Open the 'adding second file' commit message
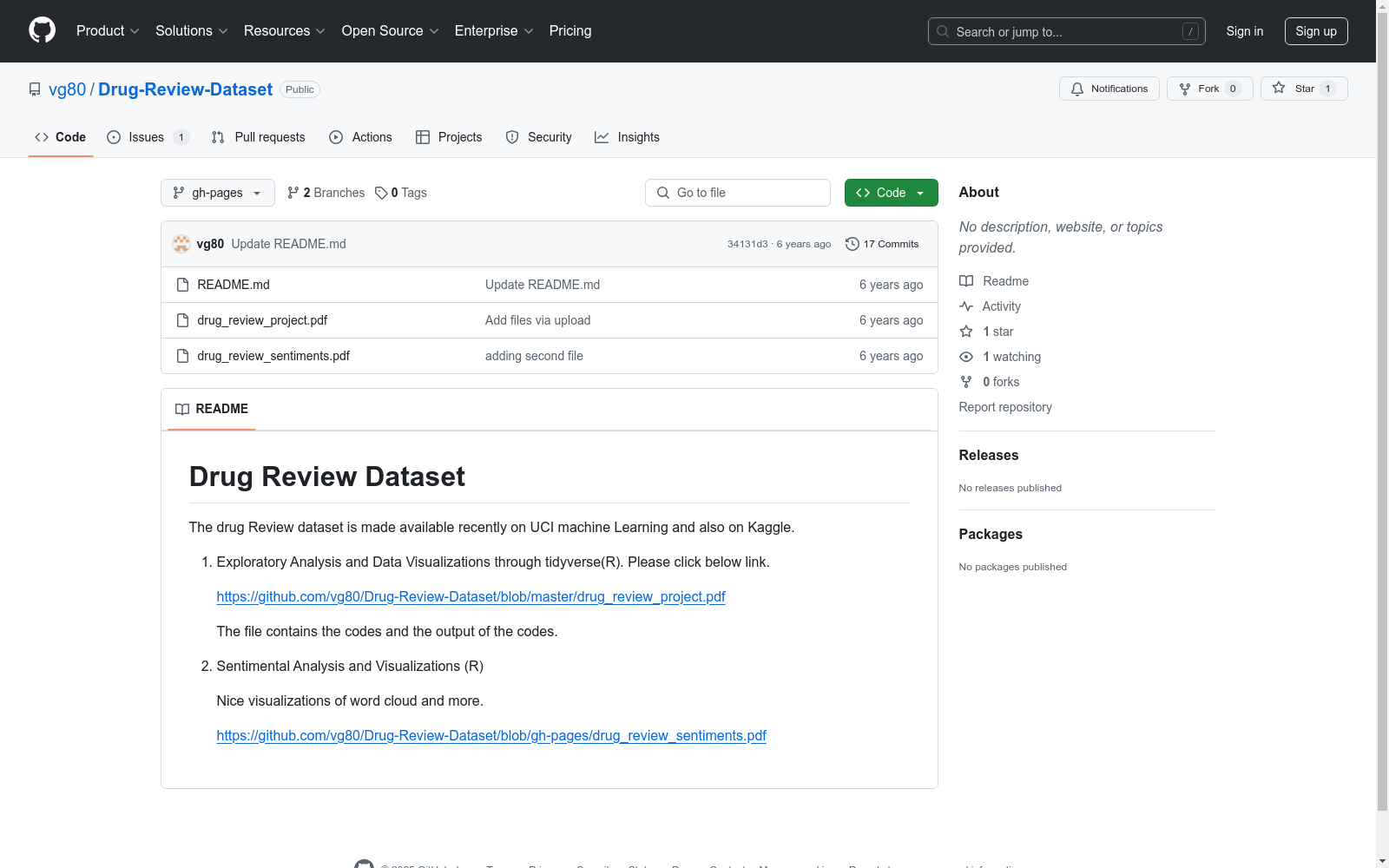 coord(534,356)
